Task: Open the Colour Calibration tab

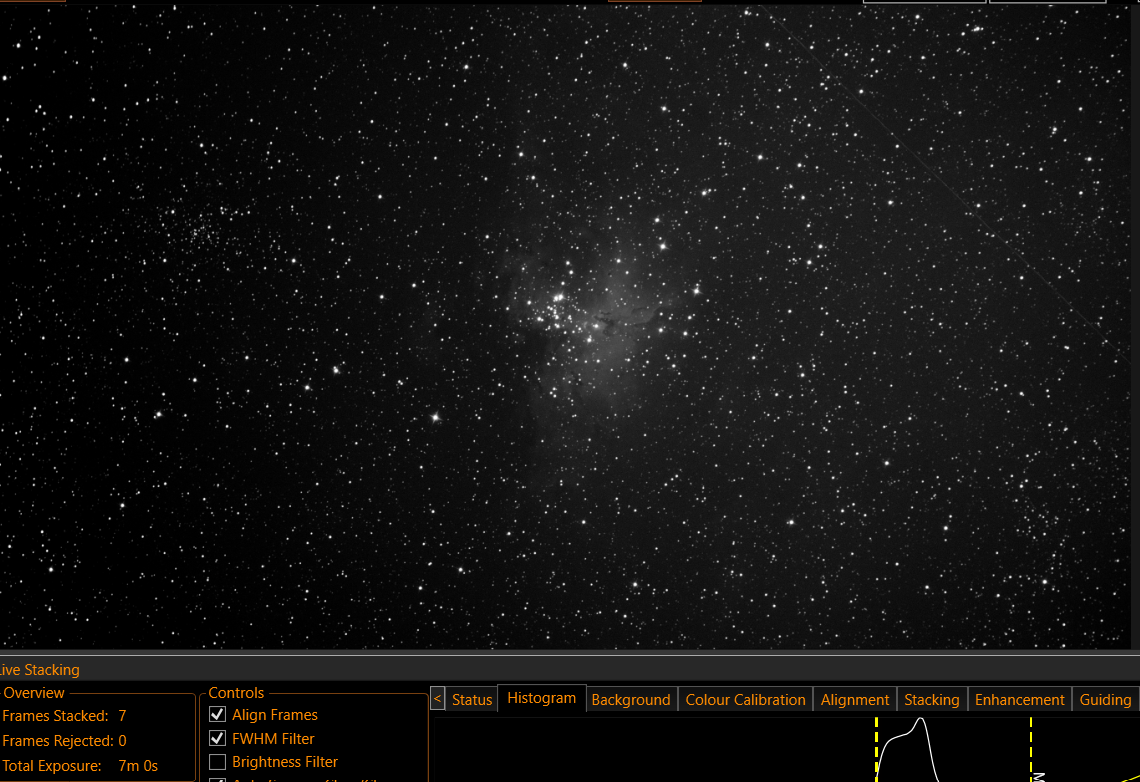Action: tap(745, 699)
